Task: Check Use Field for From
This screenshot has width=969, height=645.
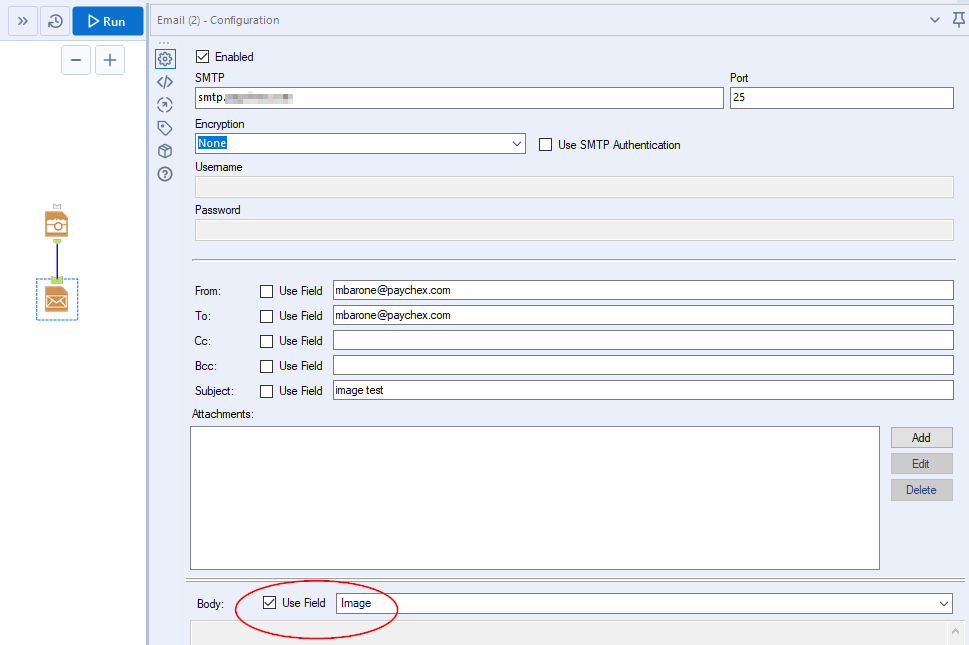Action: (x=266, y=291)
